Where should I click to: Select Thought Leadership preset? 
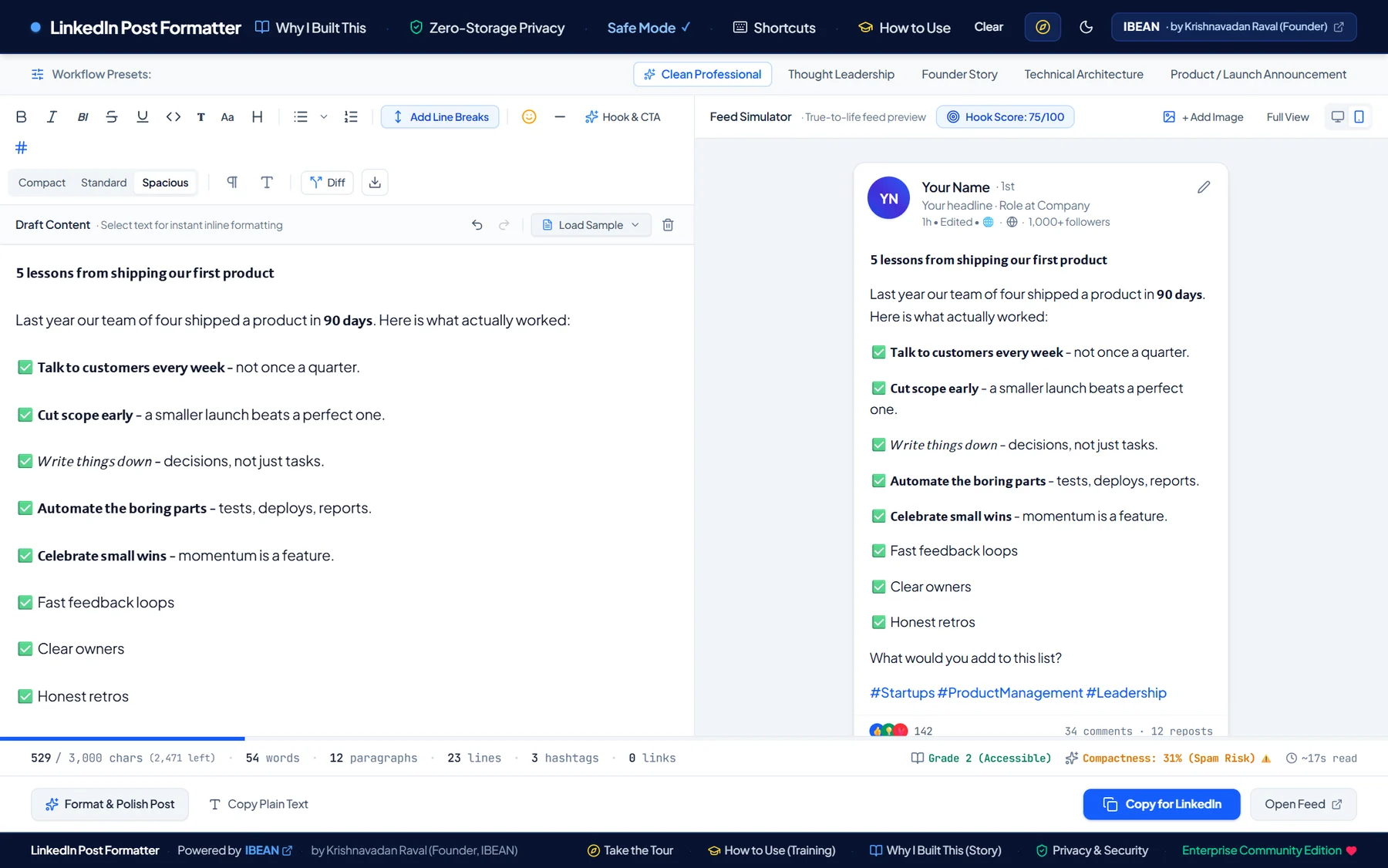point(841,75)
